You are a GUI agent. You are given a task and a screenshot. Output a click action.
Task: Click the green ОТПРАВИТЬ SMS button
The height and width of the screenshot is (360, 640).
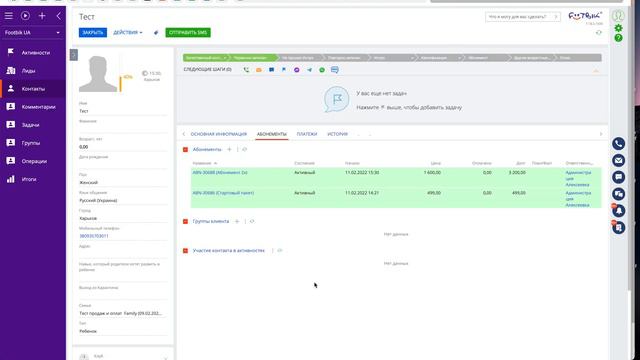[188, 33]
